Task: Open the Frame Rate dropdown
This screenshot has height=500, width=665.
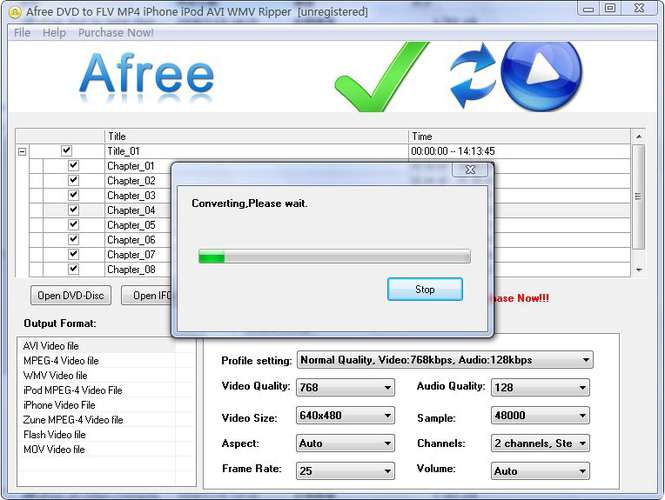Action: 345,471
